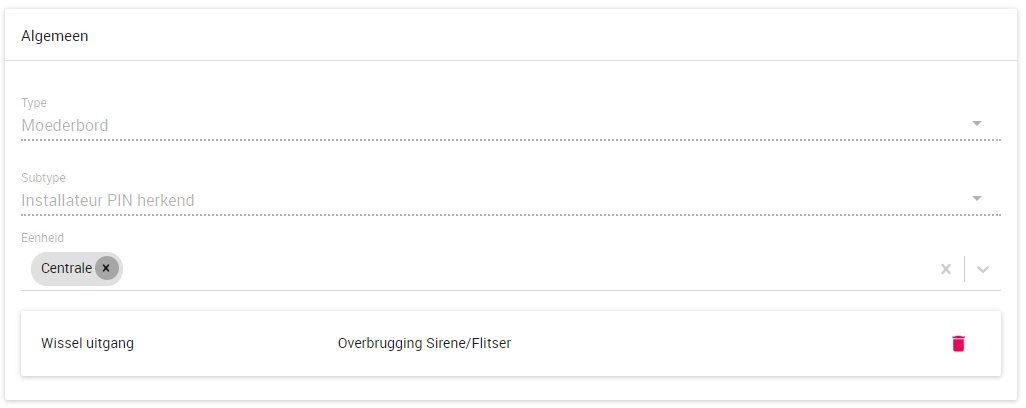The image size is (1026, 408).
Task: Open the Subtype dropdown arrow
Action: [x=977, y=199]
